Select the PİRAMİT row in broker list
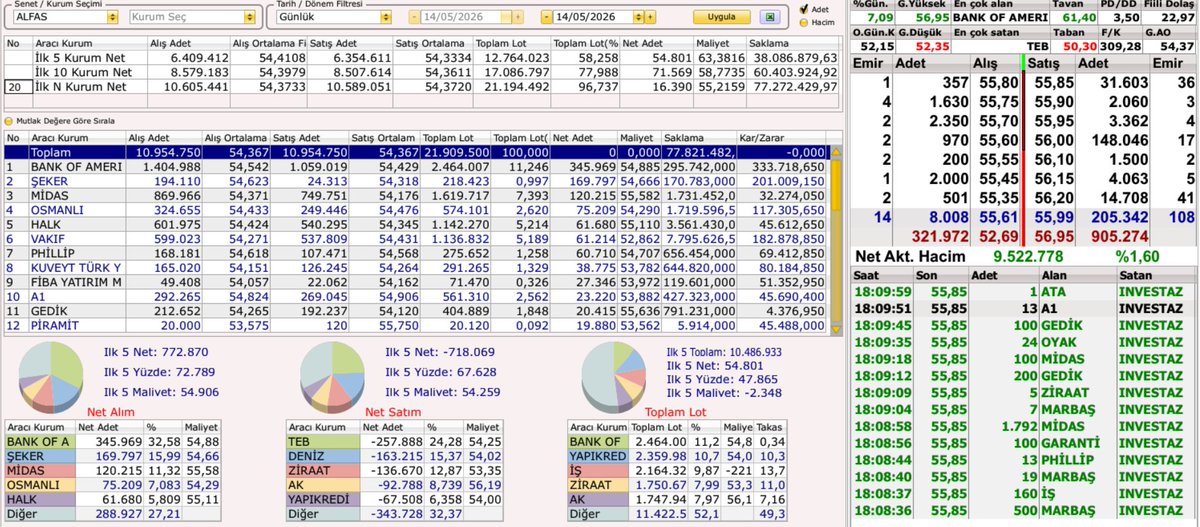The image size is (1200, 527). 416,325
